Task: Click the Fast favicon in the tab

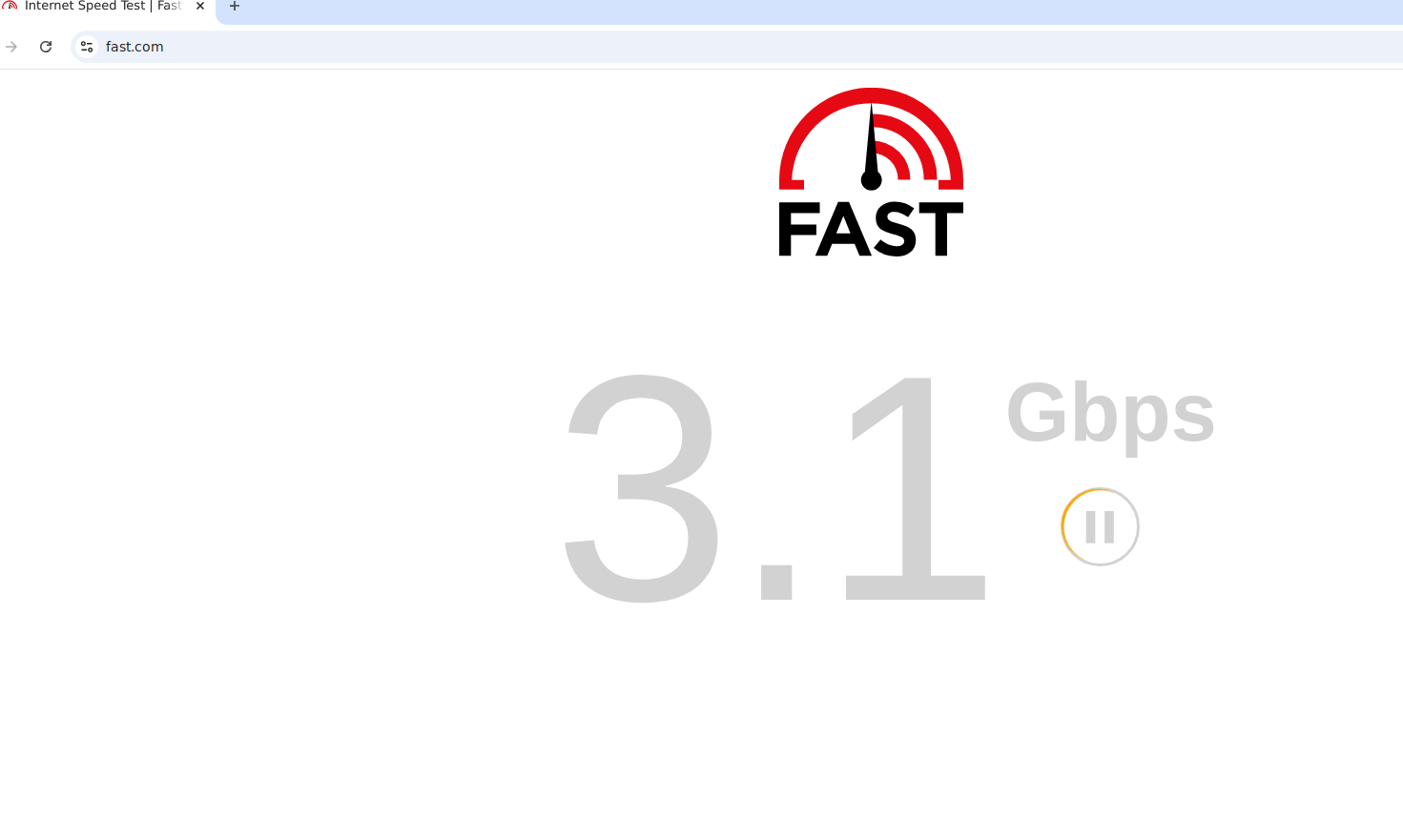Action: coord(10,6)
